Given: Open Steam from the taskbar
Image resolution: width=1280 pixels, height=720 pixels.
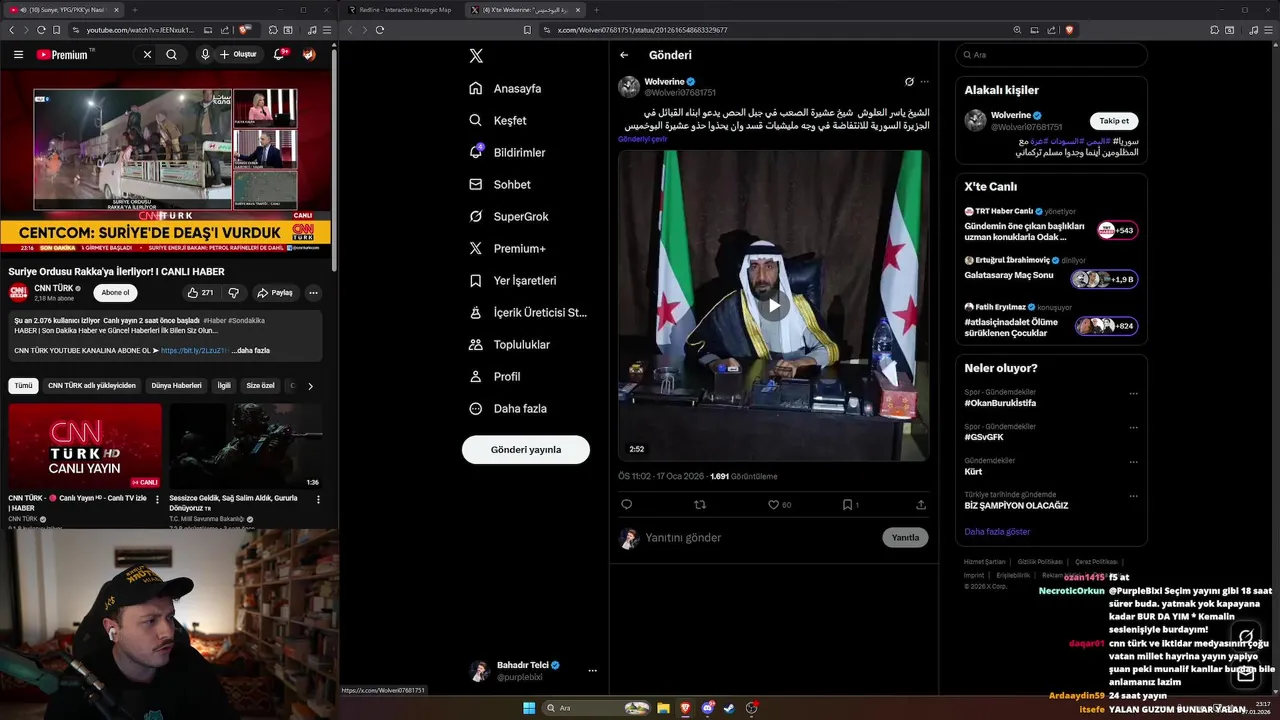Looking at the screenshot, I should (x=729, y=708).
